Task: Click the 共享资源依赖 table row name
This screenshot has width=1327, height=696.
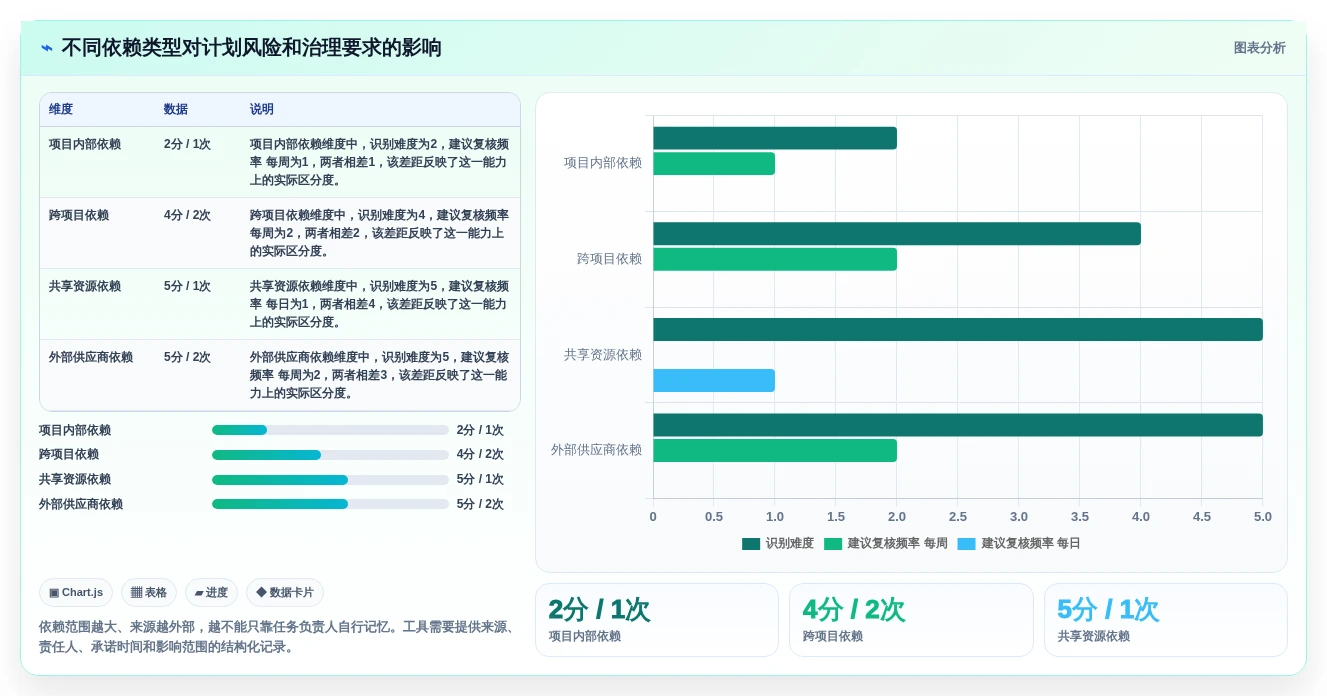Action: pos(85,286)
